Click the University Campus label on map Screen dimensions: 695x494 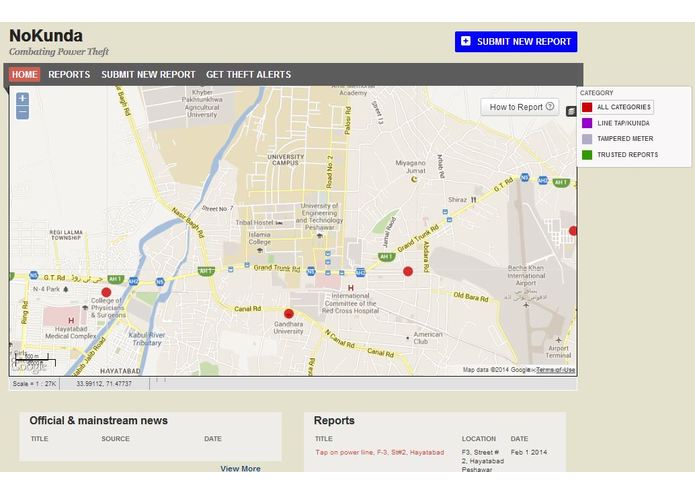[x=285, y=160]
